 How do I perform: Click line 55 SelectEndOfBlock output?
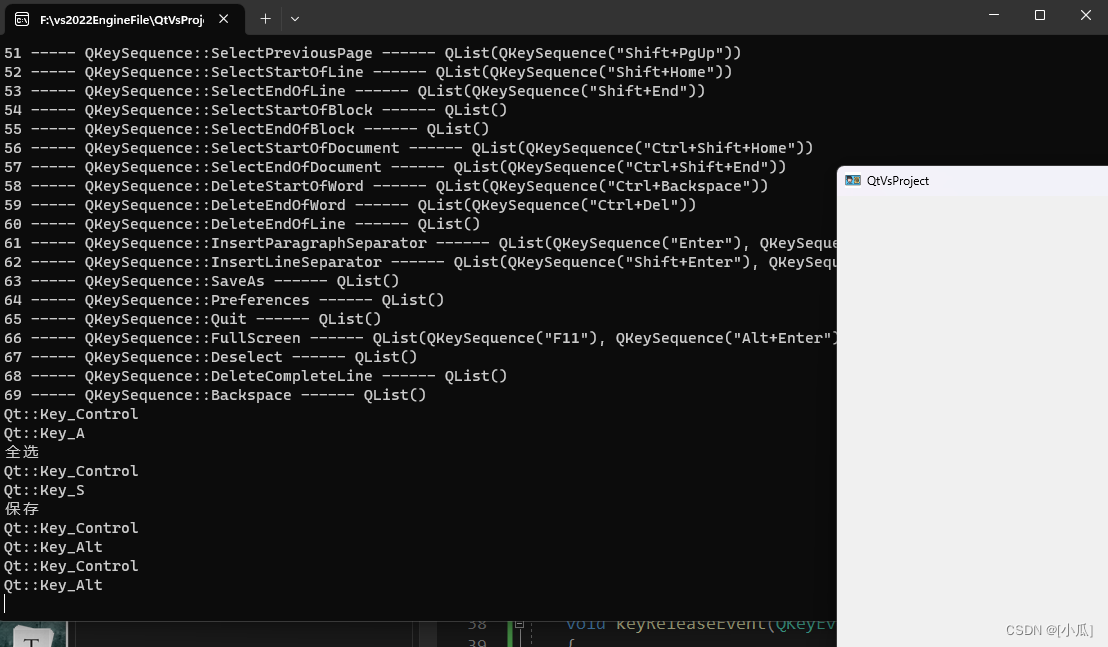[x=247, y=129]
